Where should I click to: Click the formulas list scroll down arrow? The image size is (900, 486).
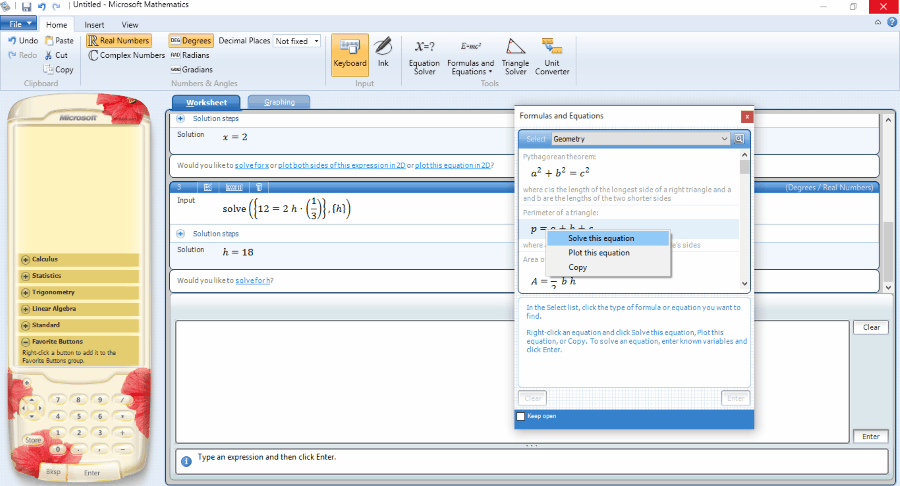click(744, 283)
